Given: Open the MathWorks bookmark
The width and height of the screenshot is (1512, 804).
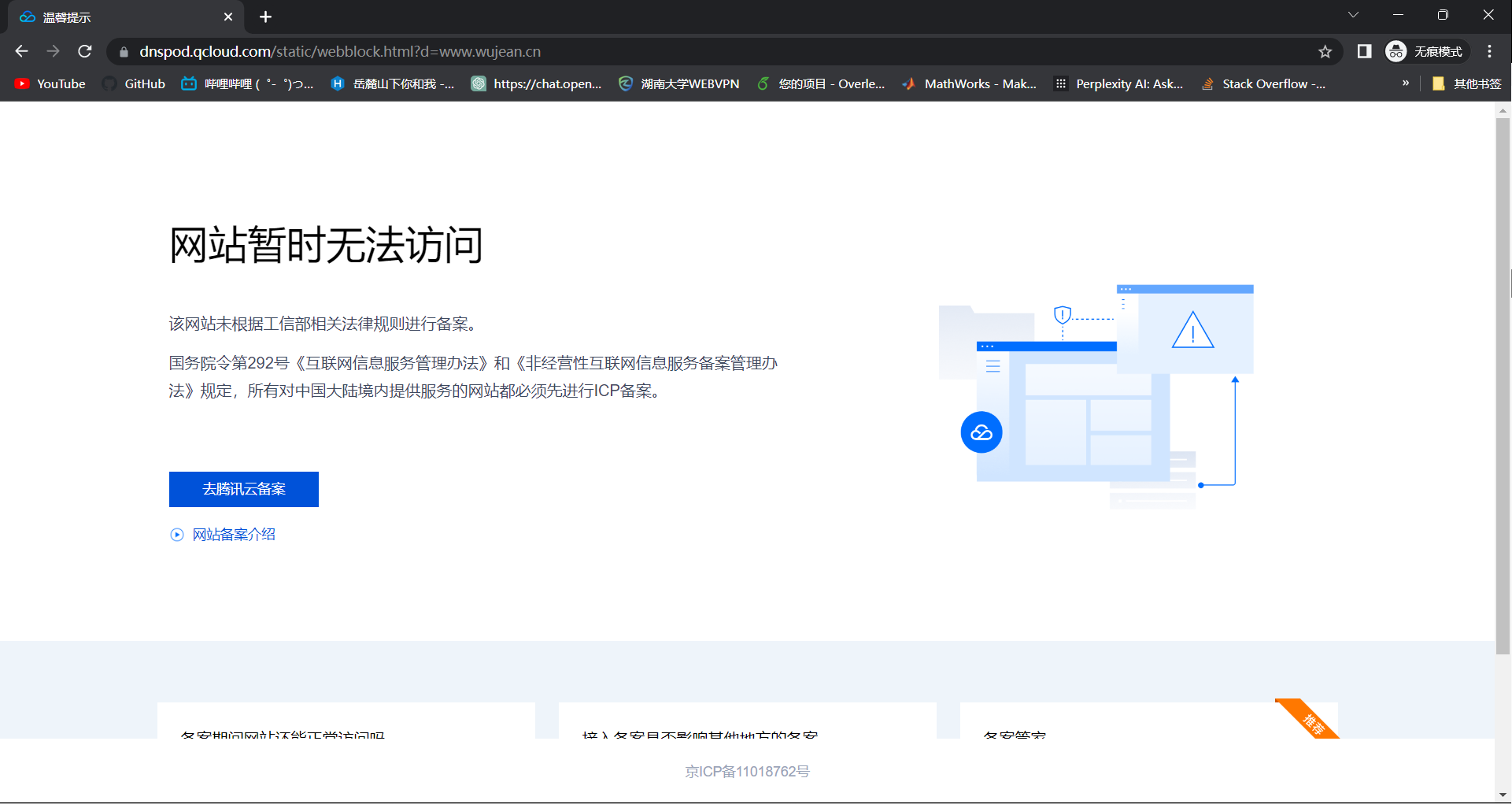Looking at the screenshot, I should pos(970,83).
